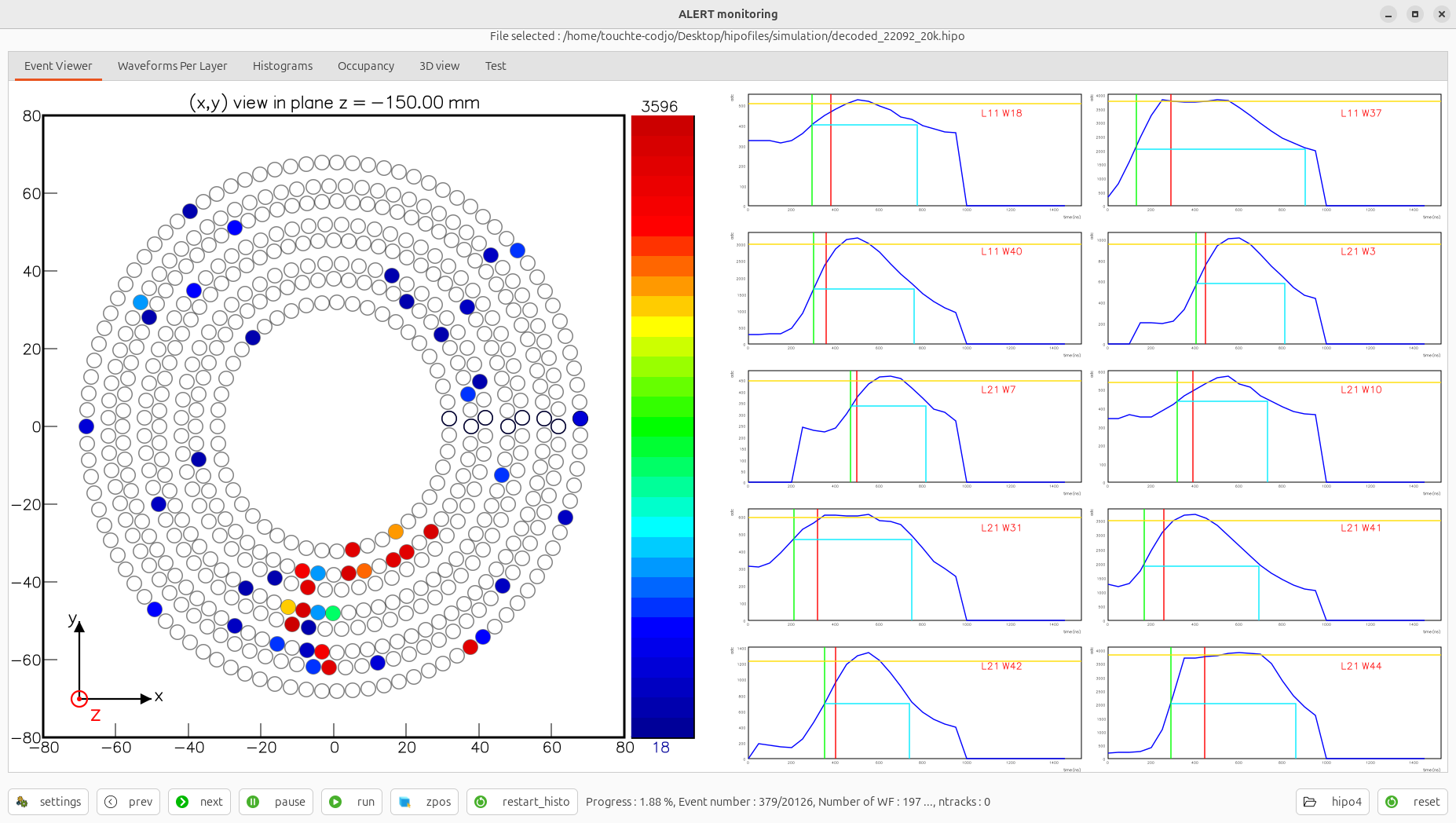The image size is (1456, 823).
Task: Advance to next event via next label
Action: [211, 802]
